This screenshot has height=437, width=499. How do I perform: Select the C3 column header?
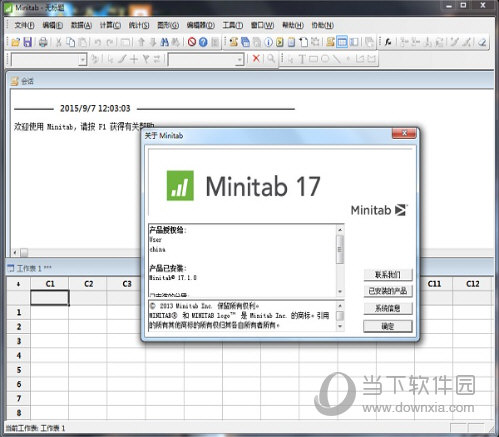click(127, 284)
